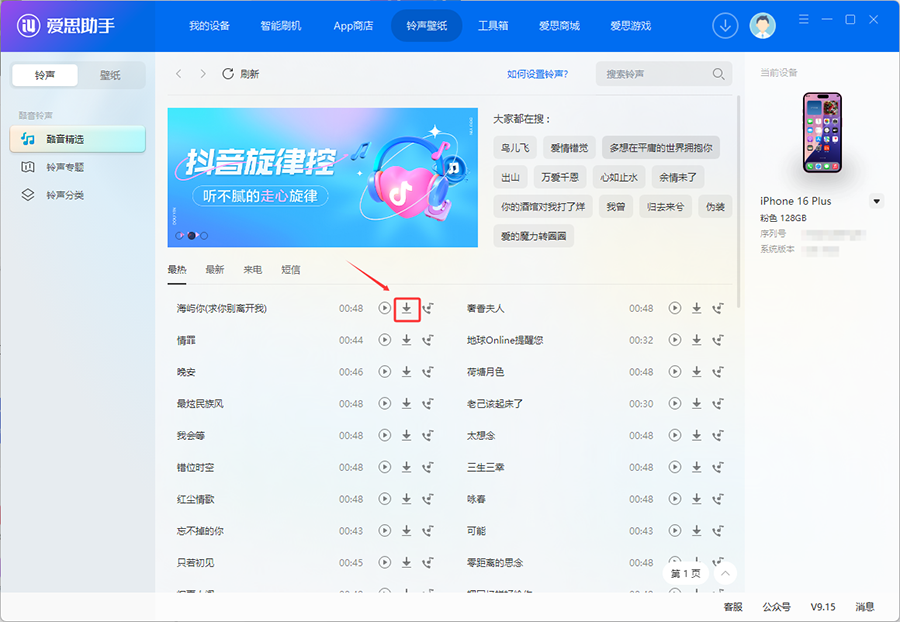Search the hot keyword 多想在平庸的世界拥抱你

pyautogui.click(x=661, y=147)
